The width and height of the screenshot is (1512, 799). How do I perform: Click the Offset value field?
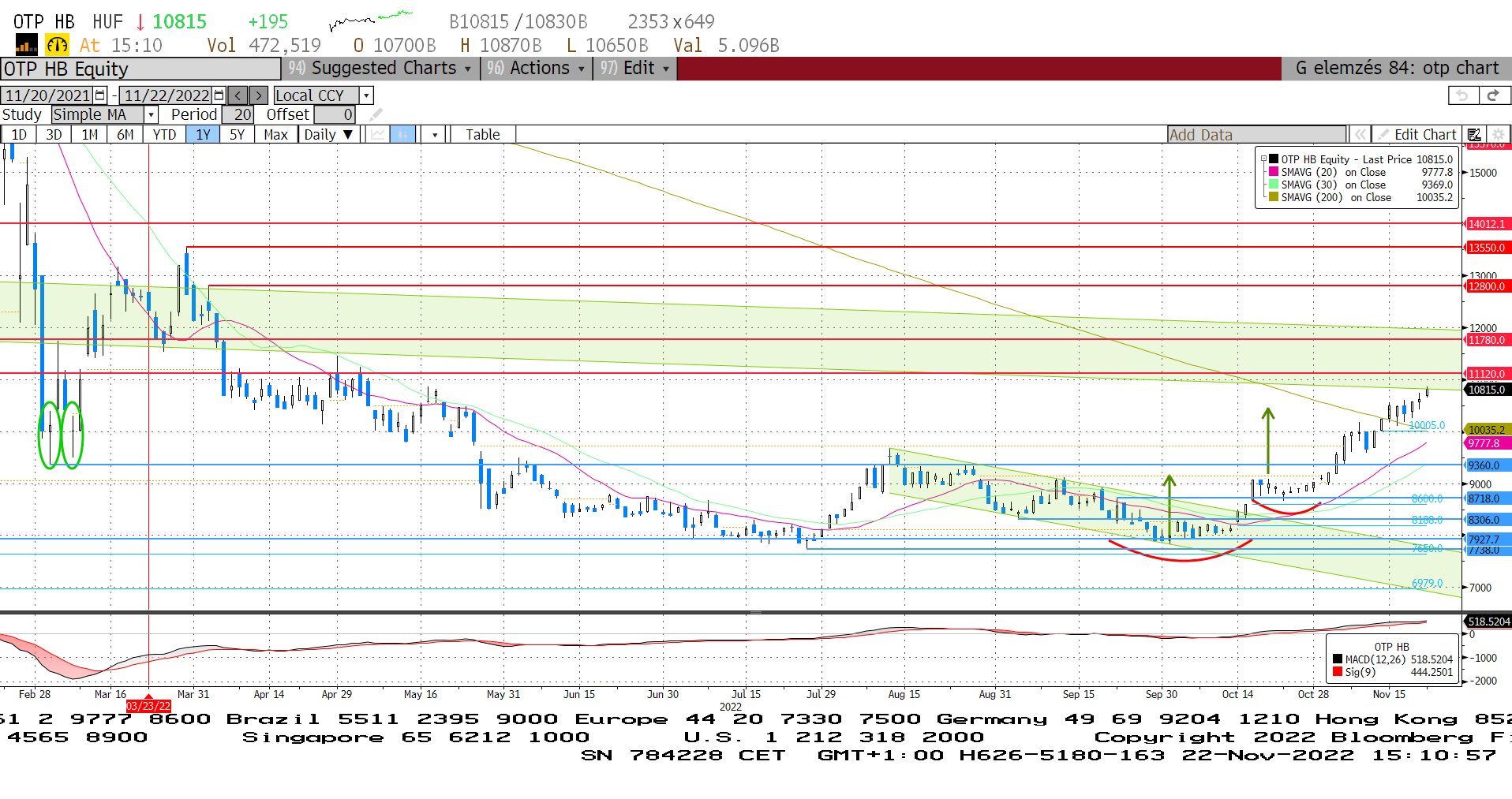[335, 115]
